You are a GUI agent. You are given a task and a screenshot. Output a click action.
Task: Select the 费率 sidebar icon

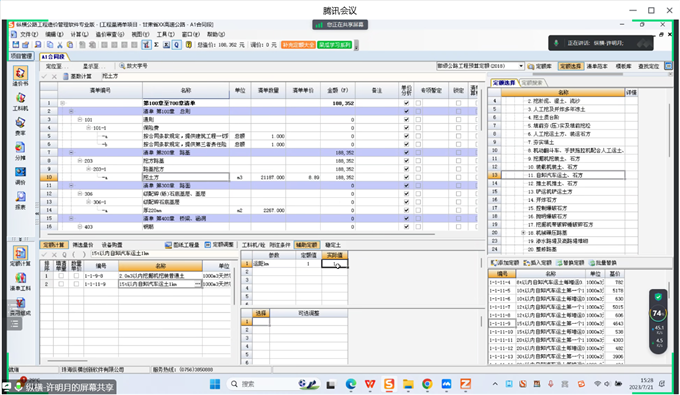[x=20, y=126]
